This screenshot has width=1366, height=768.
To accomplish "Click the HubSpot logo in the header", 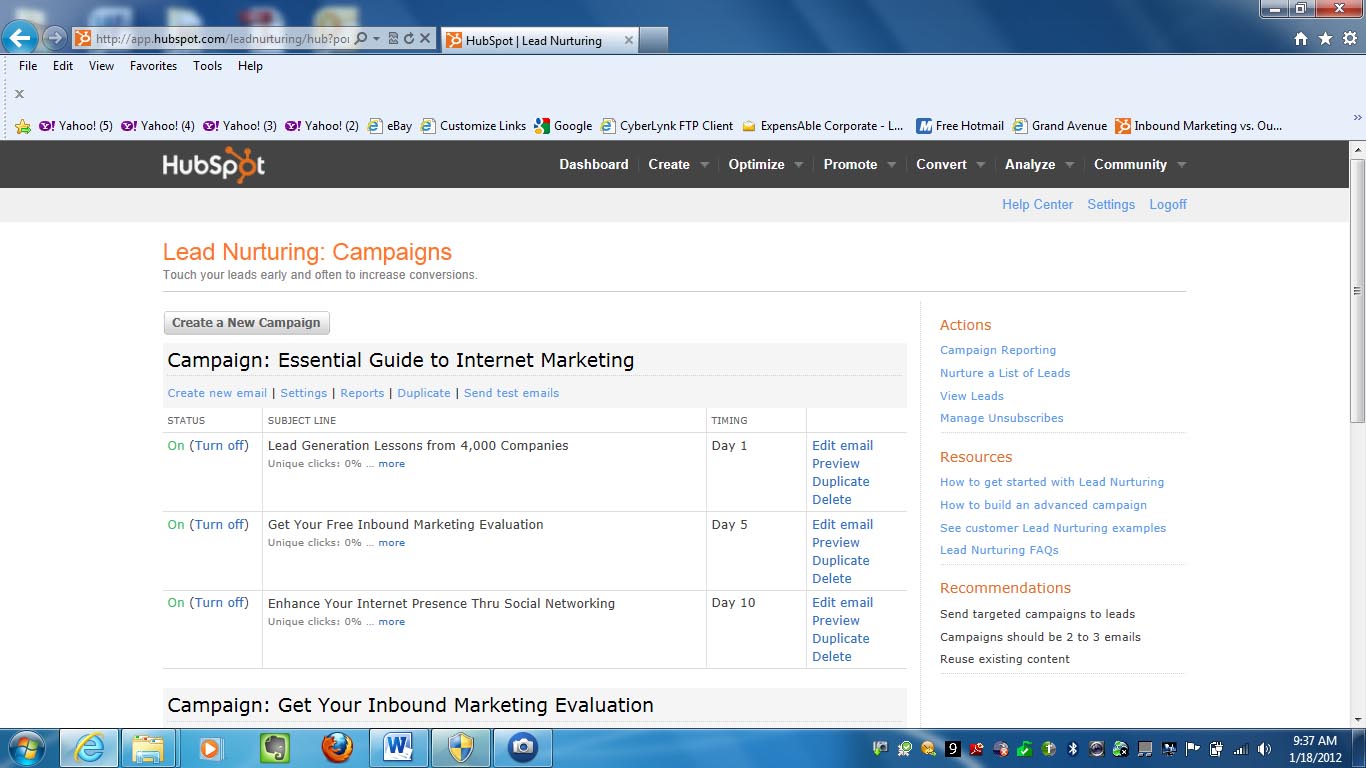I will point(214,165).
